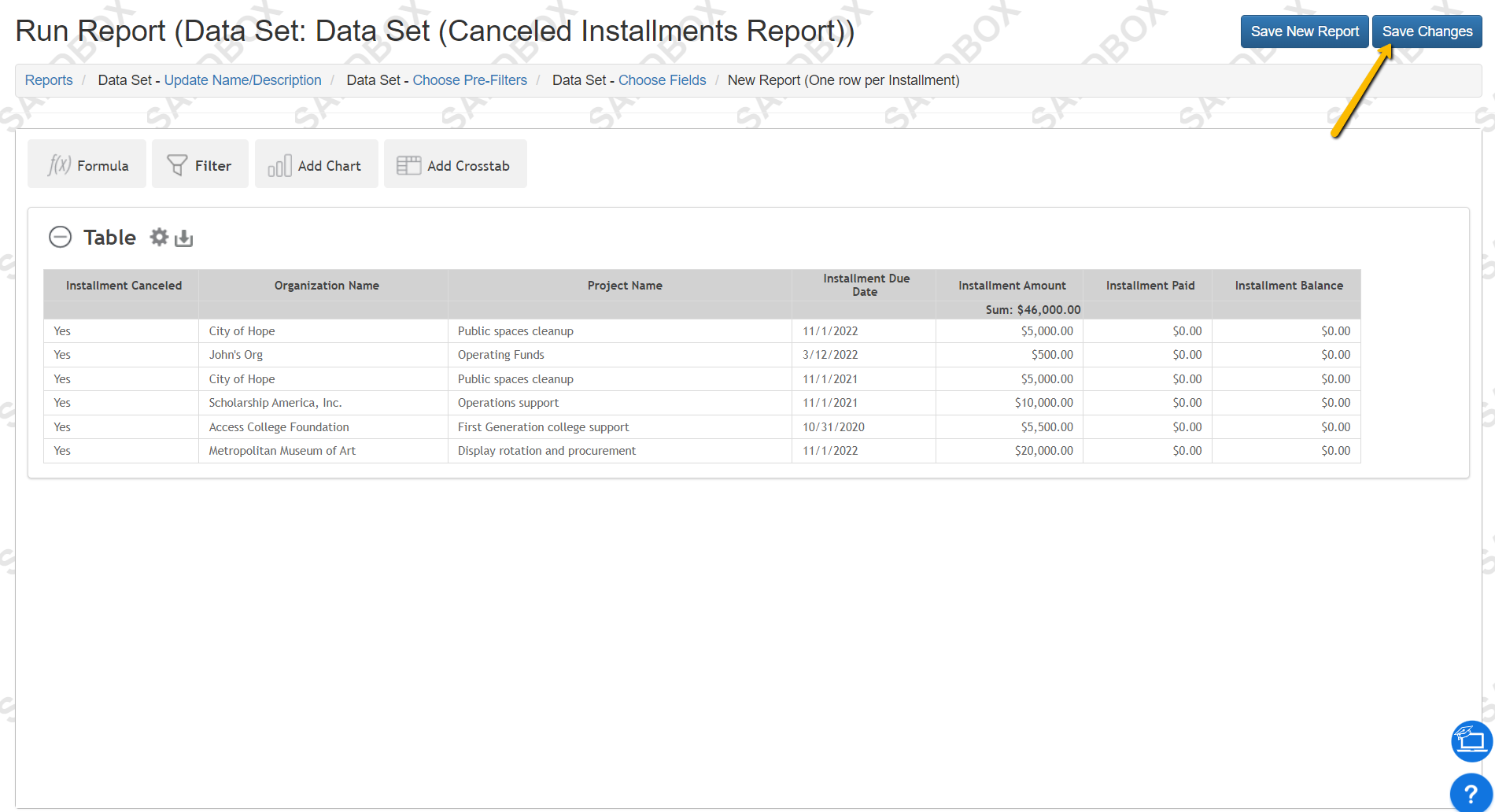Viewport: 1495px width, 812px height.
Task: Open the help question mark icon
Action: pyautogui.click(x=1471, y=793)
